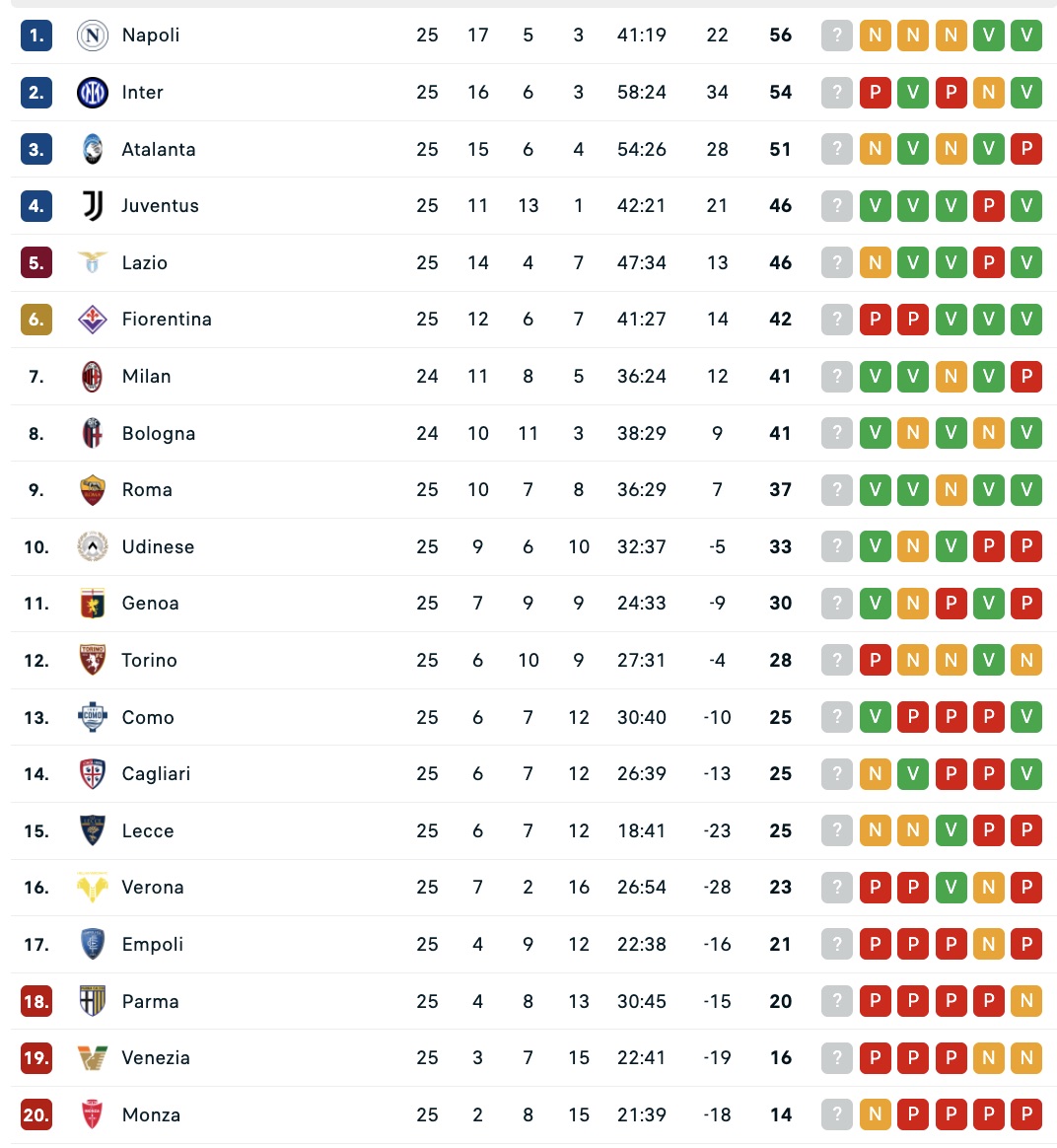Click Napoli's gray upcoming match badge
The height and width of the screenshot is (1148, 1057).
tap(837, 36)
